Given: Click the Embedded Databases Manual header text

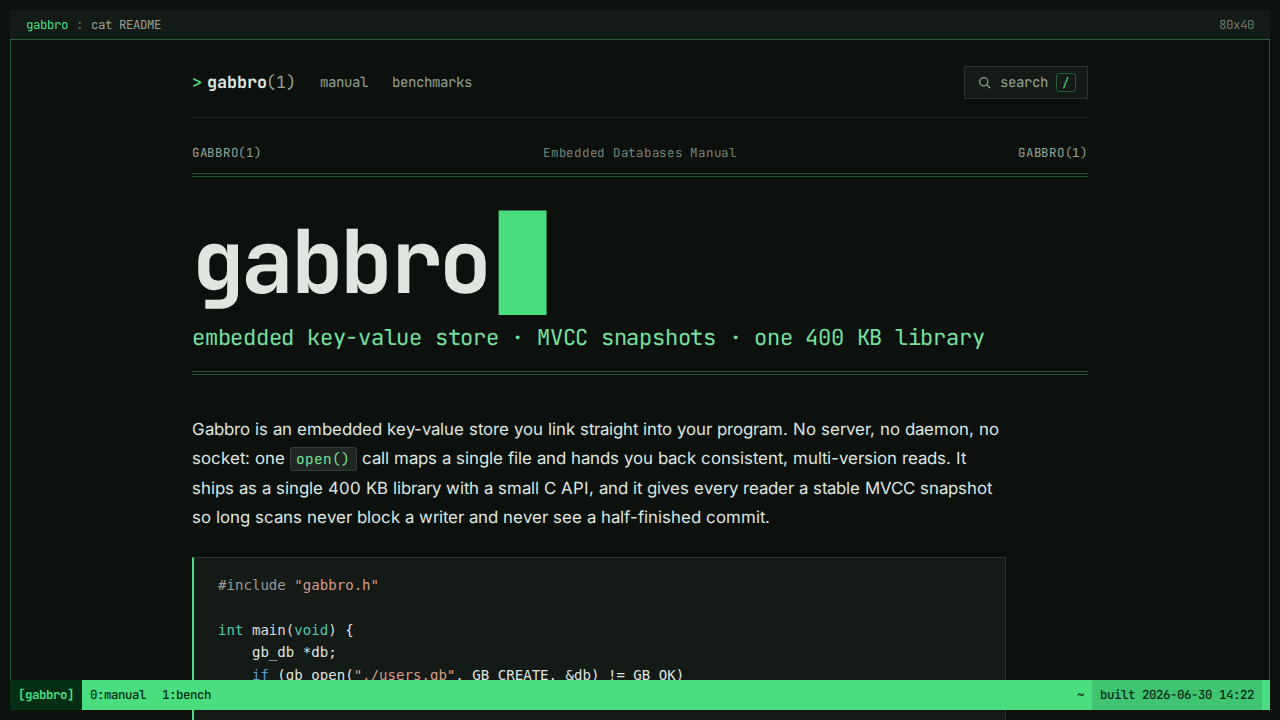Looking at the screenshot, I should (x=640, y=153).
